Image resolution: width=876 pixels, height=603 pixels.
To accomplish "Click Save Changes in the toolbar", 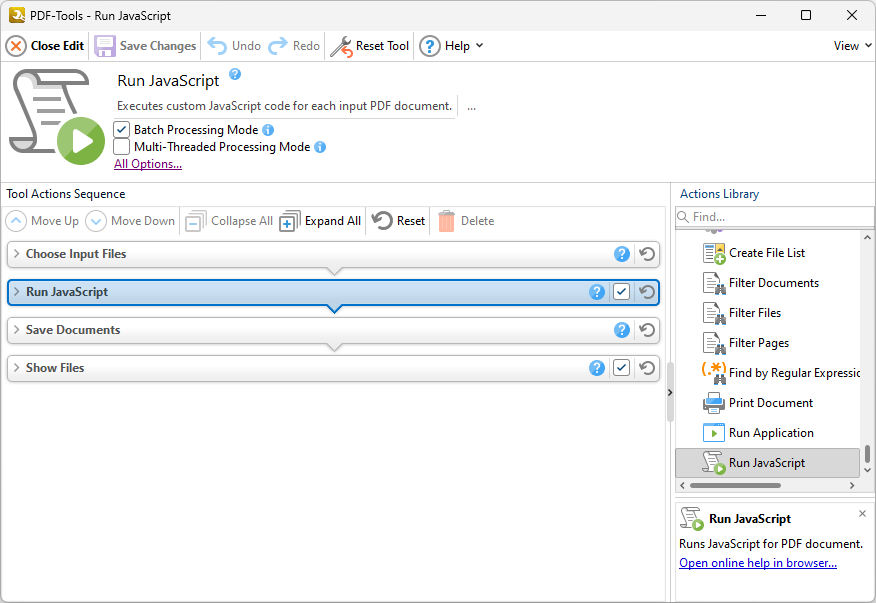I will [145, 46].
